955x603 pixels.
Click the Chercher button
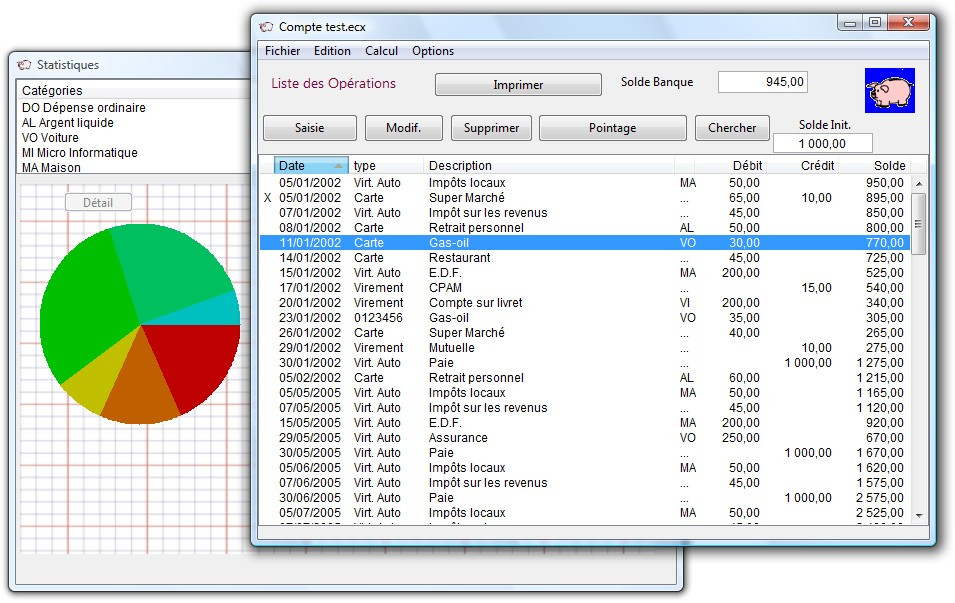click(732, 128)
